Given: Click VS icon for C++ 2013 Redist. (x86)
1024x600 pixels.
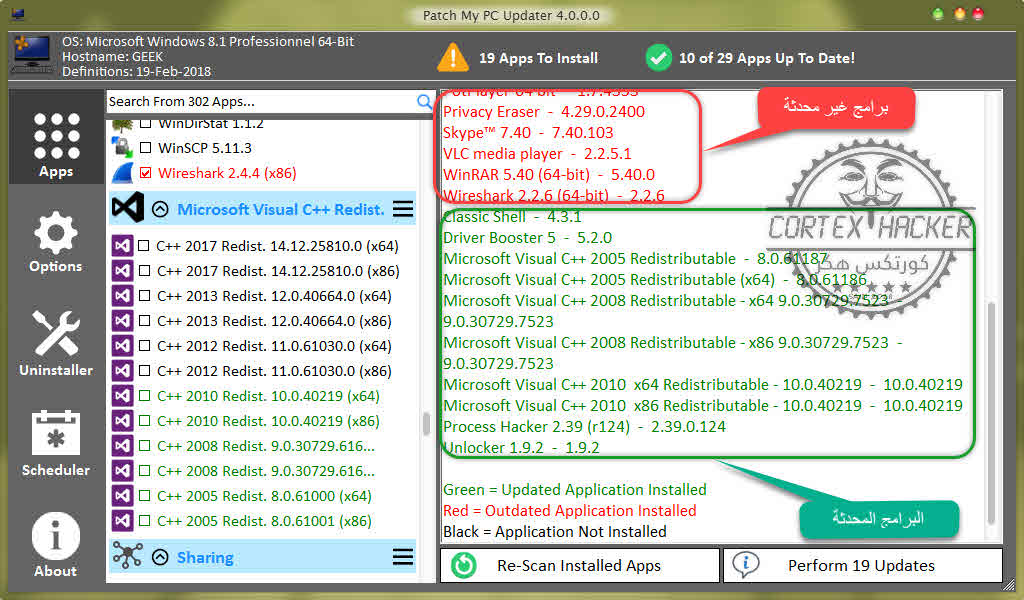Looking at the screenshot, I should [x=122, y=321].
